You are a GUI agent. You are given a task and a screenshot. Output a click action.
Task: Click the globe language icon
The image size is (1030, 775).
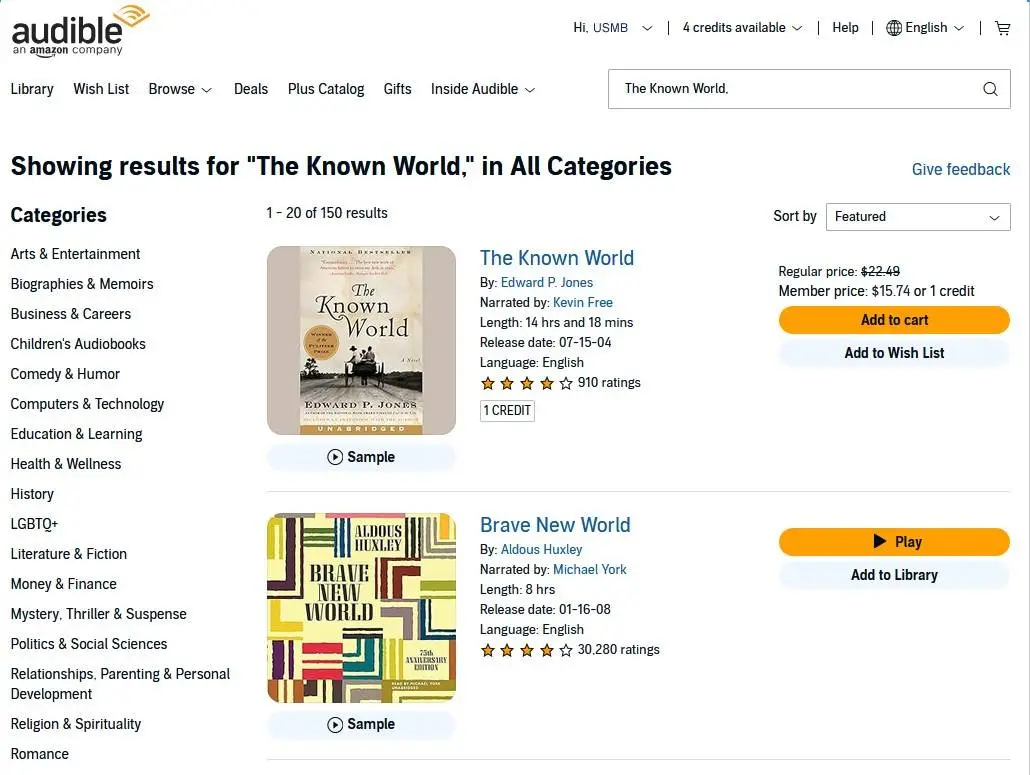pyautogui.click(x=894, y=28)
